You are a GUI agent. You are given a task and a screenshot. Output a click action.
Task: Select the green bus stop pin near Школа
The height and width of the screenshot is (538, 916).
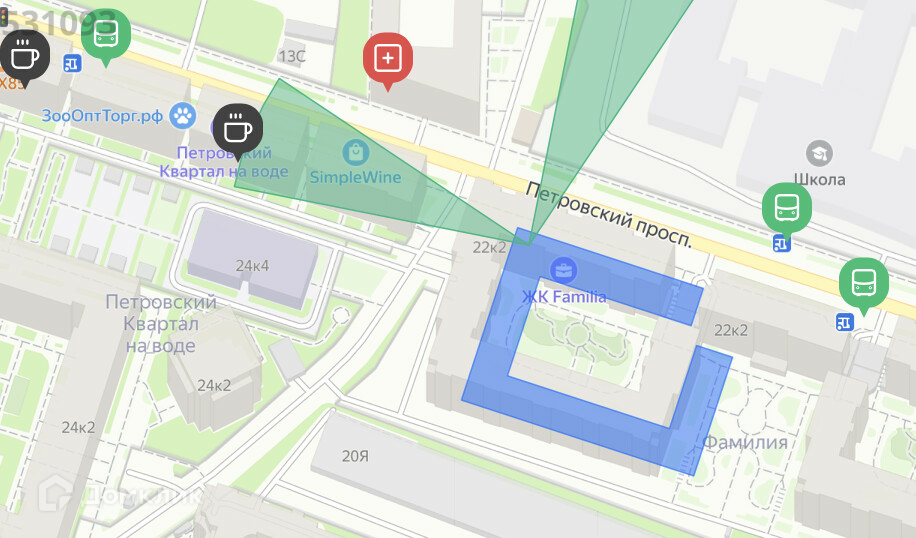(787, 208)
